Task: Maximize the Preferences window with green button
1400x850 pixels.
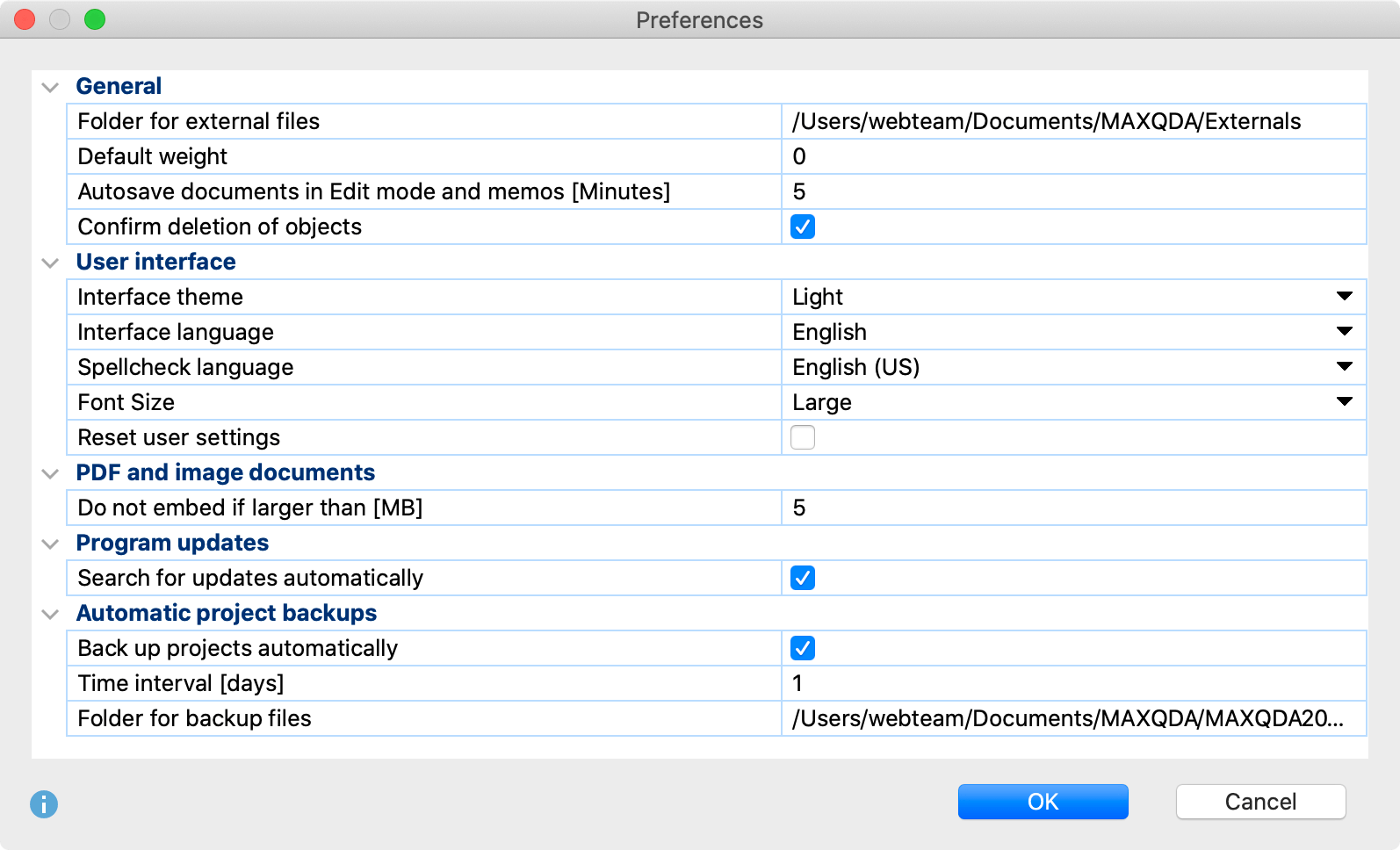Action: pos(95,19)
